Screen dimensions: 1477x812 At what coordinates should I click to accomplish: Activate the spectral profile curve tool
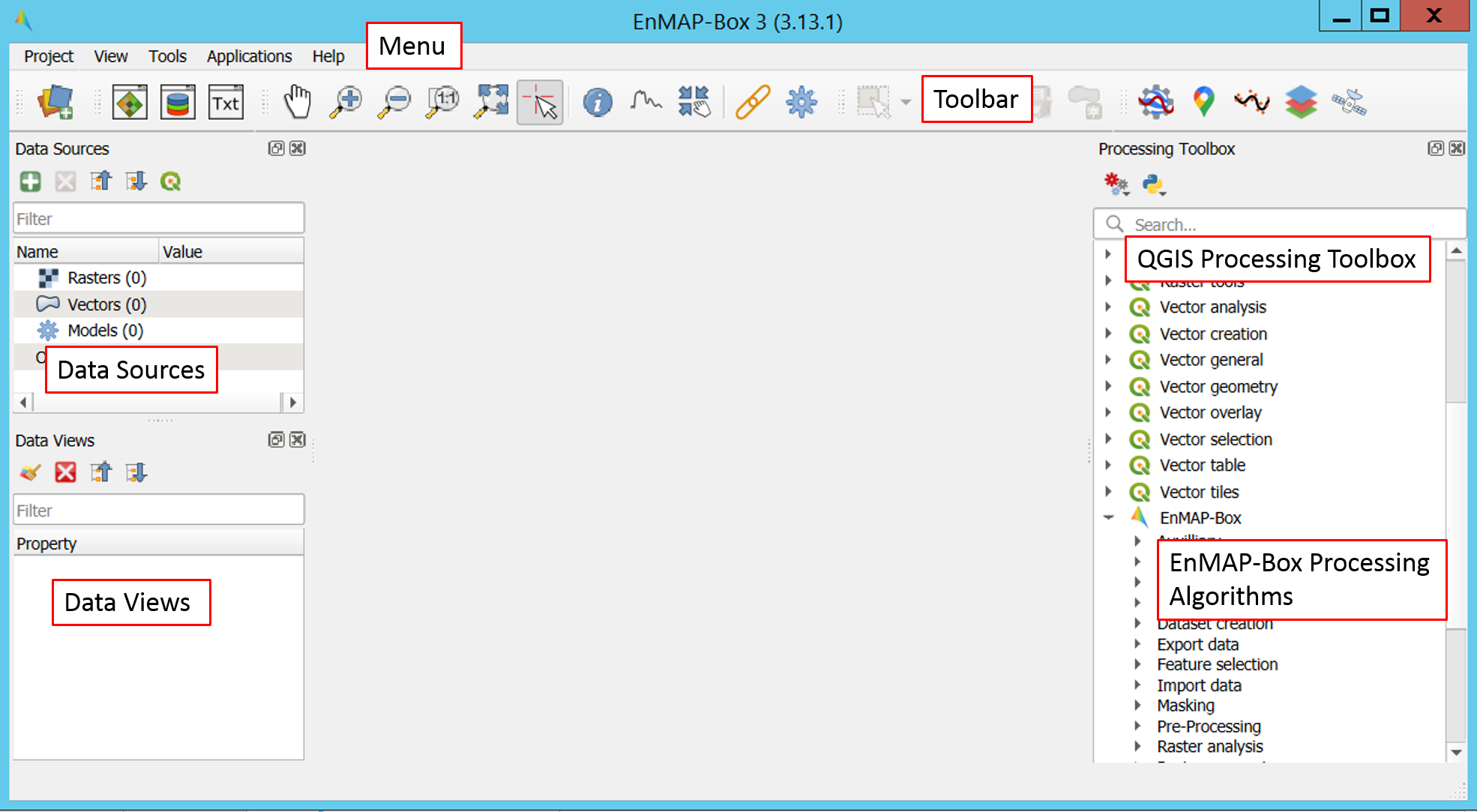[646, 100]
